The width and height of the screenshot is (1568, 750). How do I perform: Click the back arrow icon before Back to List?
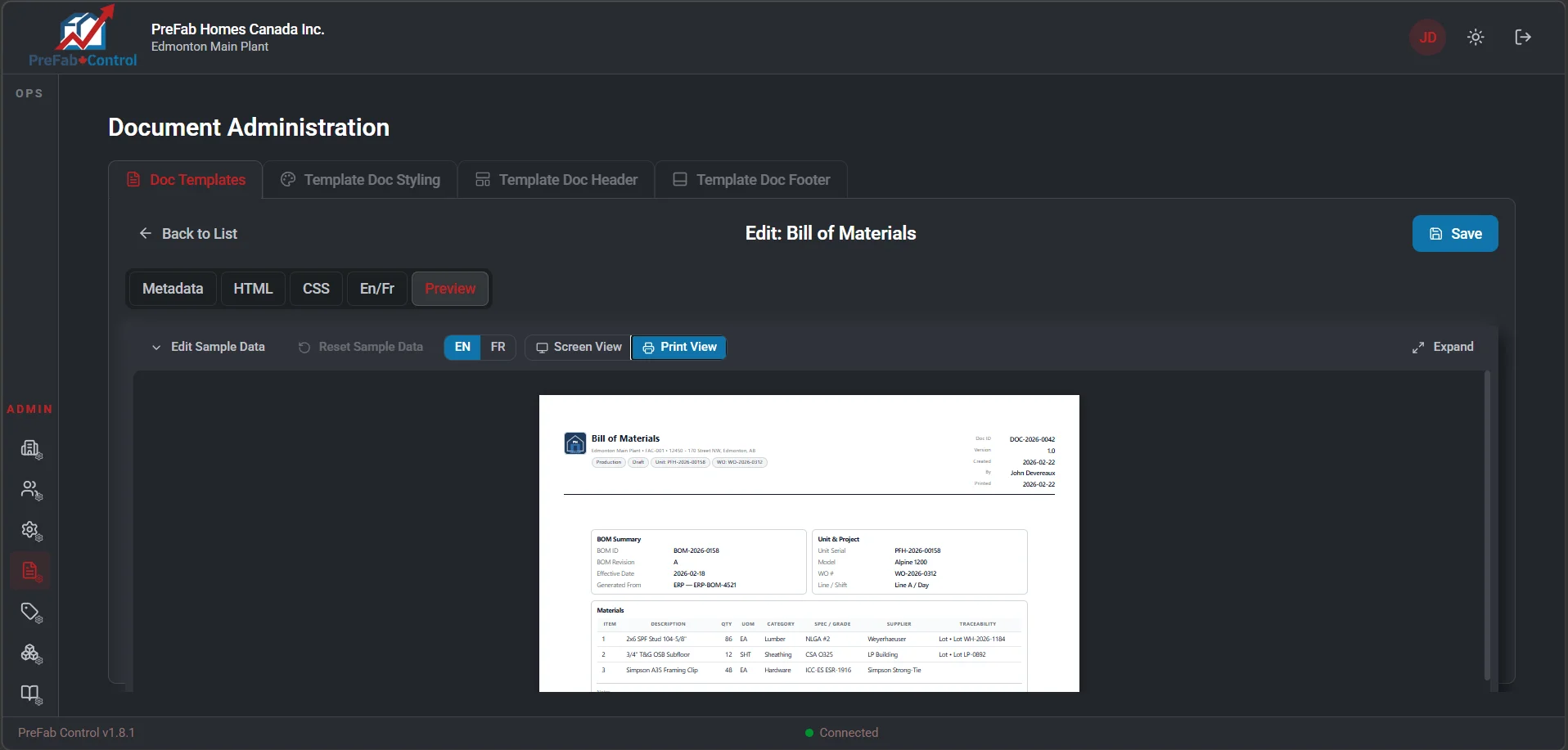[146, 233]
